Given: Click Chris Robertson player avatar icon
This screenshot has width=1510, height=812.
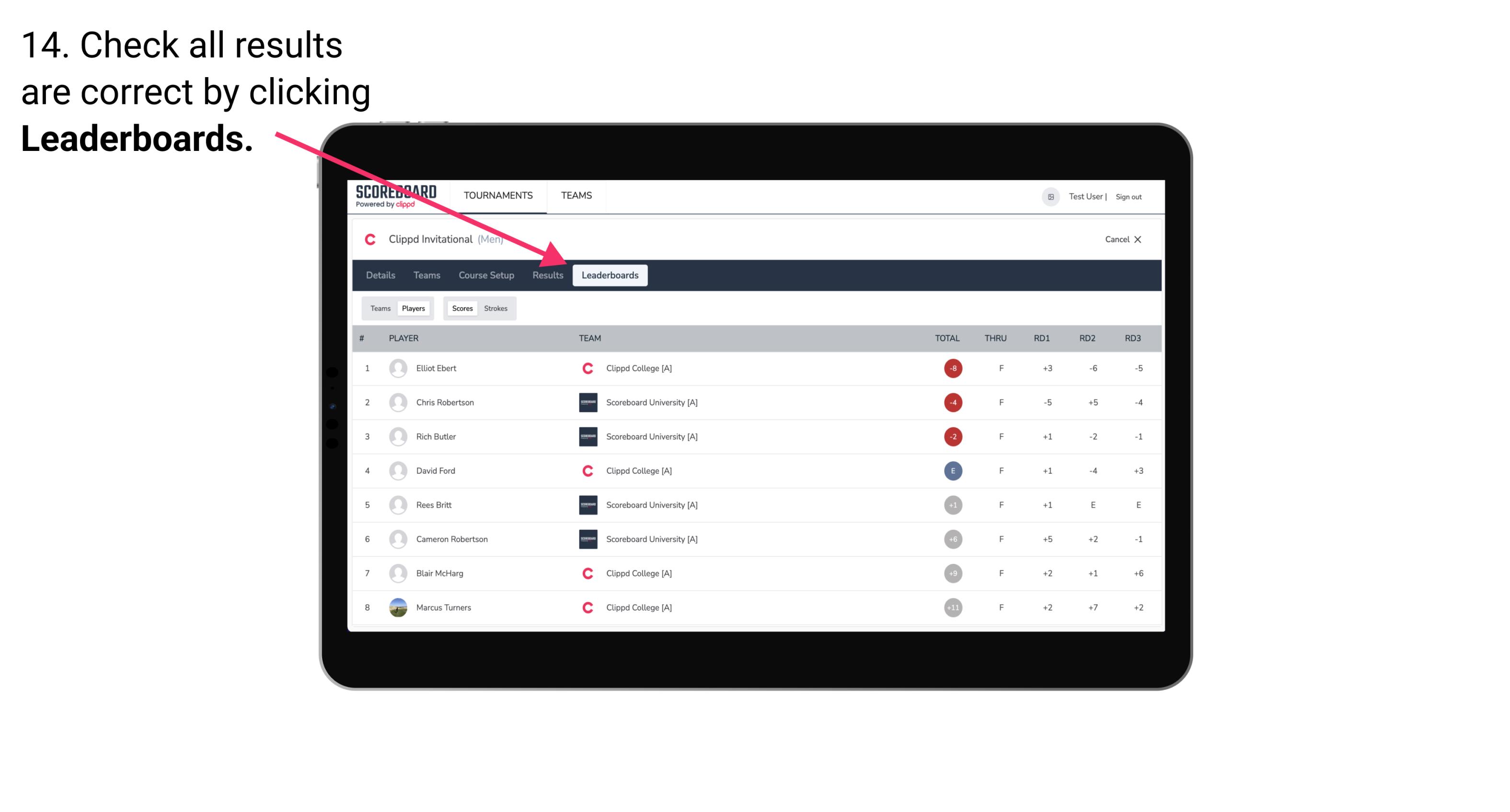Looking at the screenshot, I should (397, 402).
